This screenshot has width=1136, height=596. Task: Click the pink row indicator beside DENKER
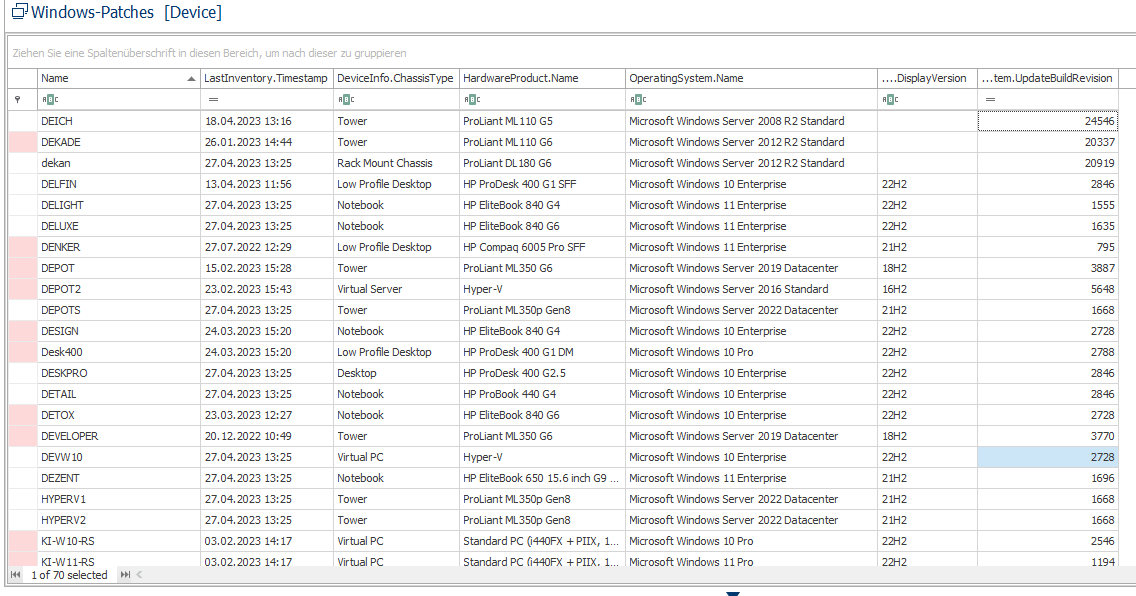(22, 247)
